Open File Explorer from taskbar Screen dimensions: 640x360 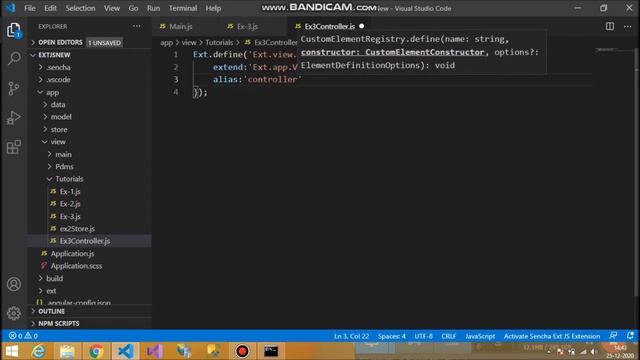[x=67, y=351]
